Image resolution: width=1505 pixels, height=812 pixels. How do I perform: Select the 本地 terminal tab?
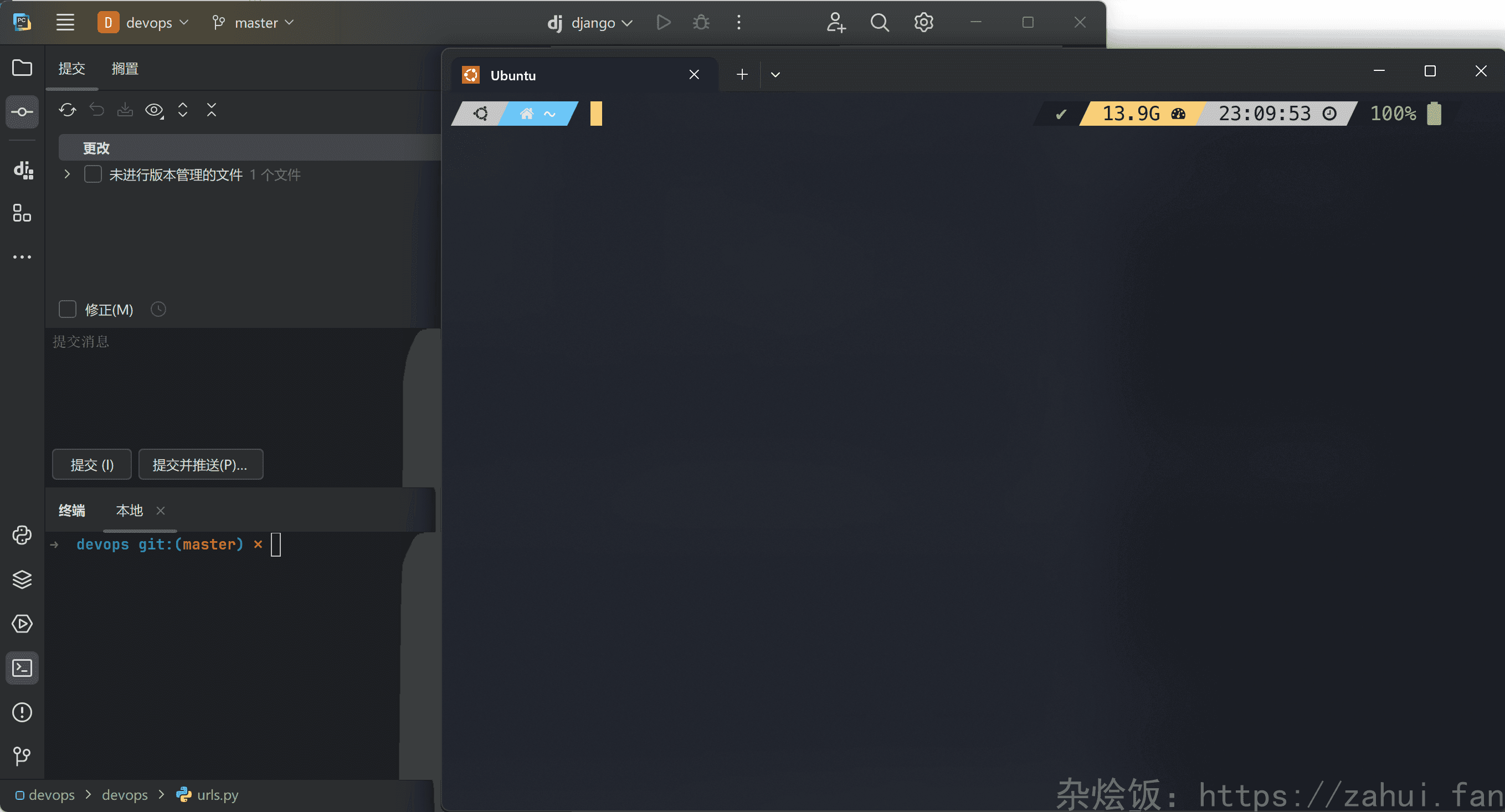tap(129, 511)
